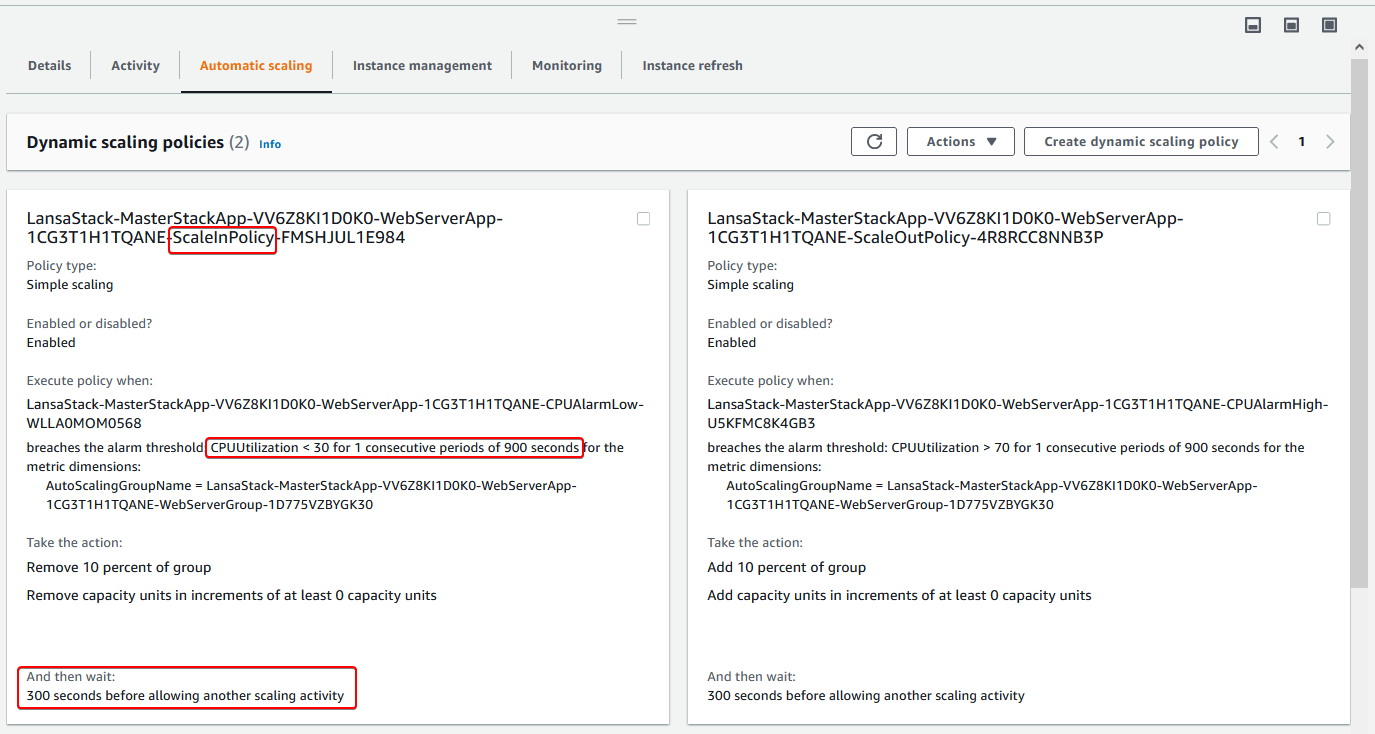This screenshot has width=1375, height=734.
Task: Switch to the Instance refresh tab
Action: click(692, 66)
